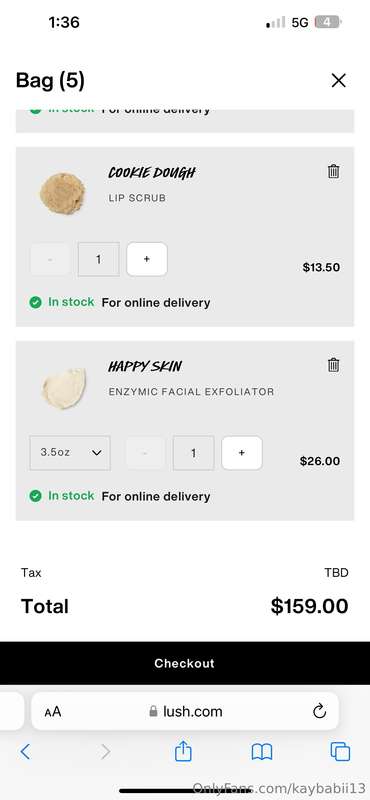Open Safari bookmarks book icon
This screenshot has width=370, height=800.
point(262,752)
